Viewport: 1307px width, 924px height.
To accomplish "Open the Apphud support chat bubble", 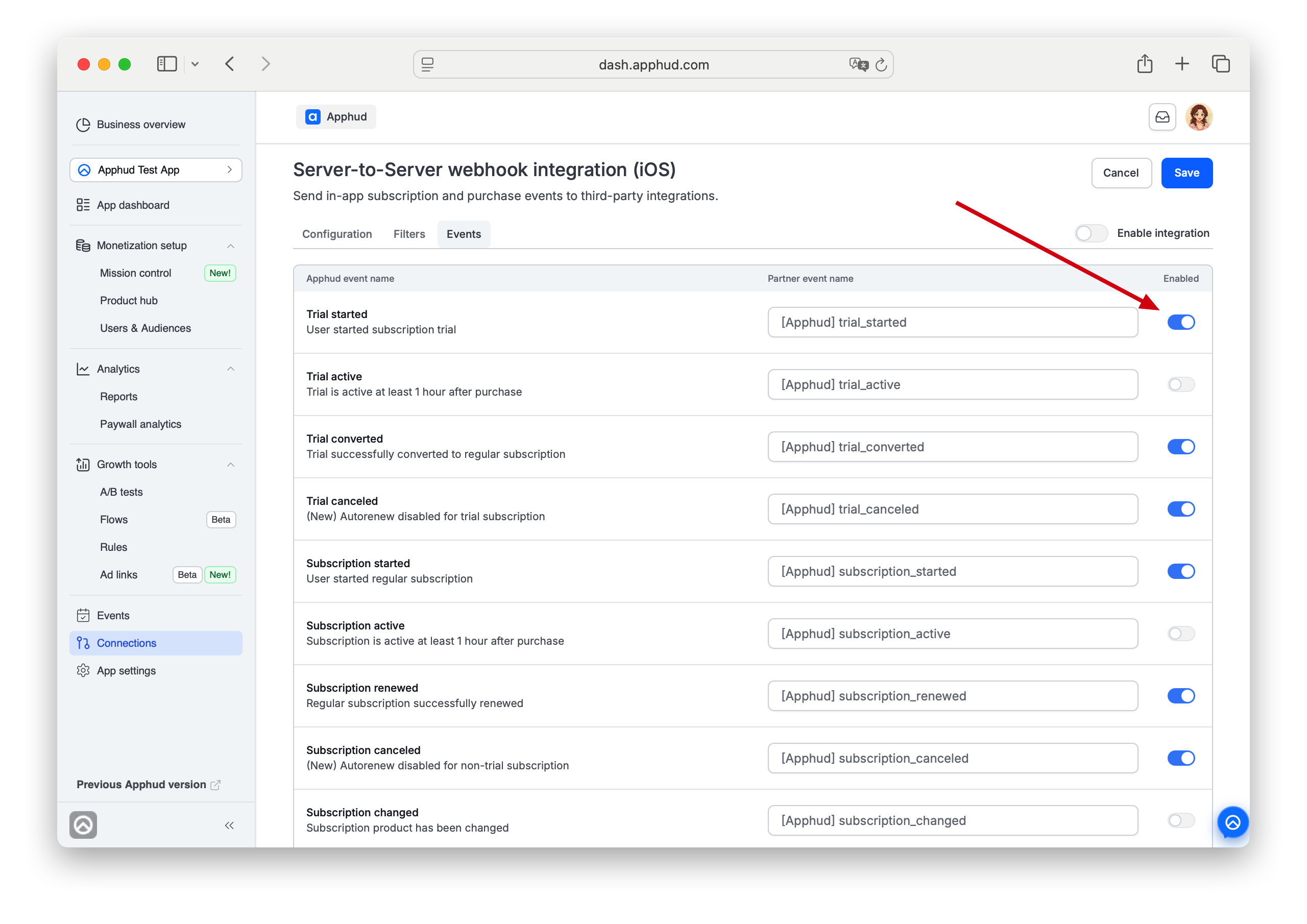I will coord(1232,822).
